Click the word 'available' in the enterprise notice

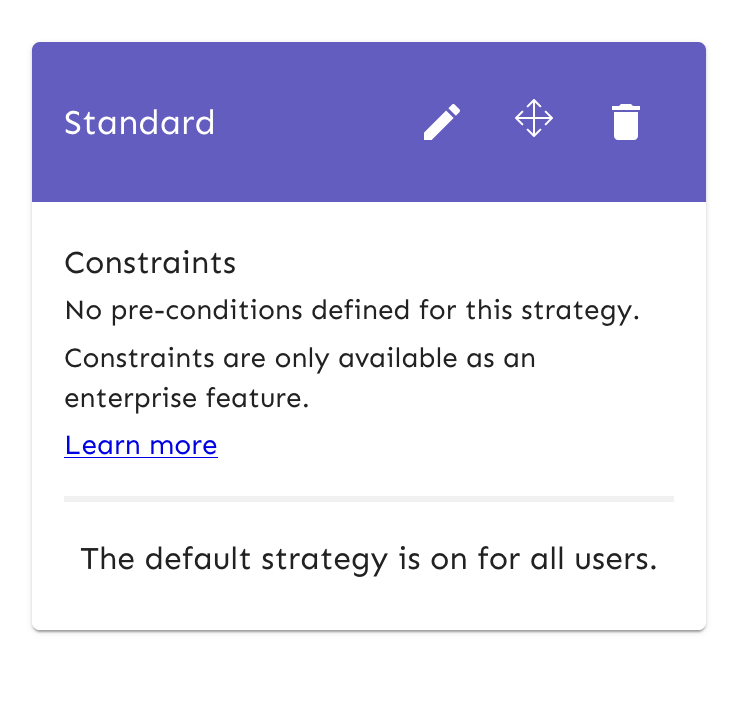tap(398, 358)
